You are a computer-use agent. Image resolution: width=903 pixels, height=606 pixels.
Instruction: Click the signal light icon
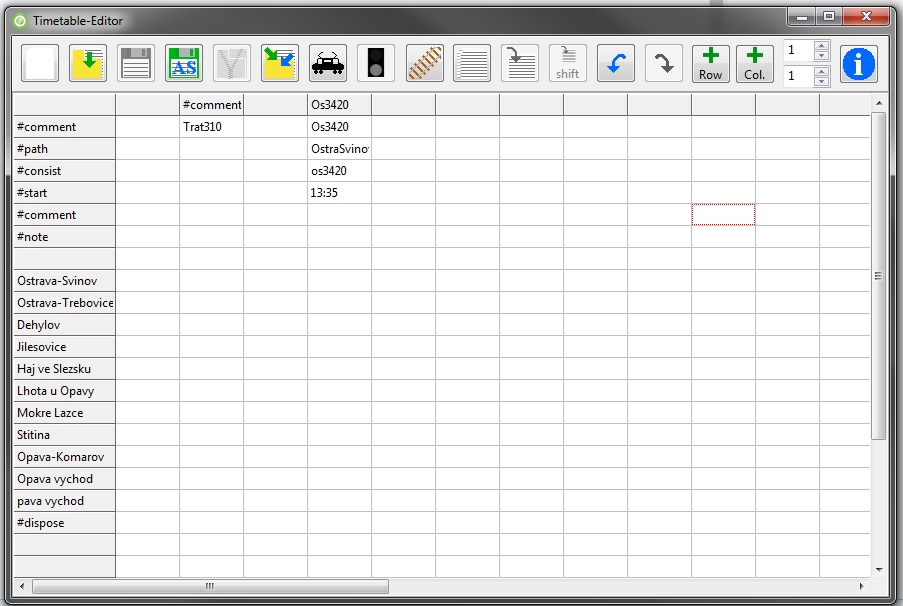tap(376, 64)
